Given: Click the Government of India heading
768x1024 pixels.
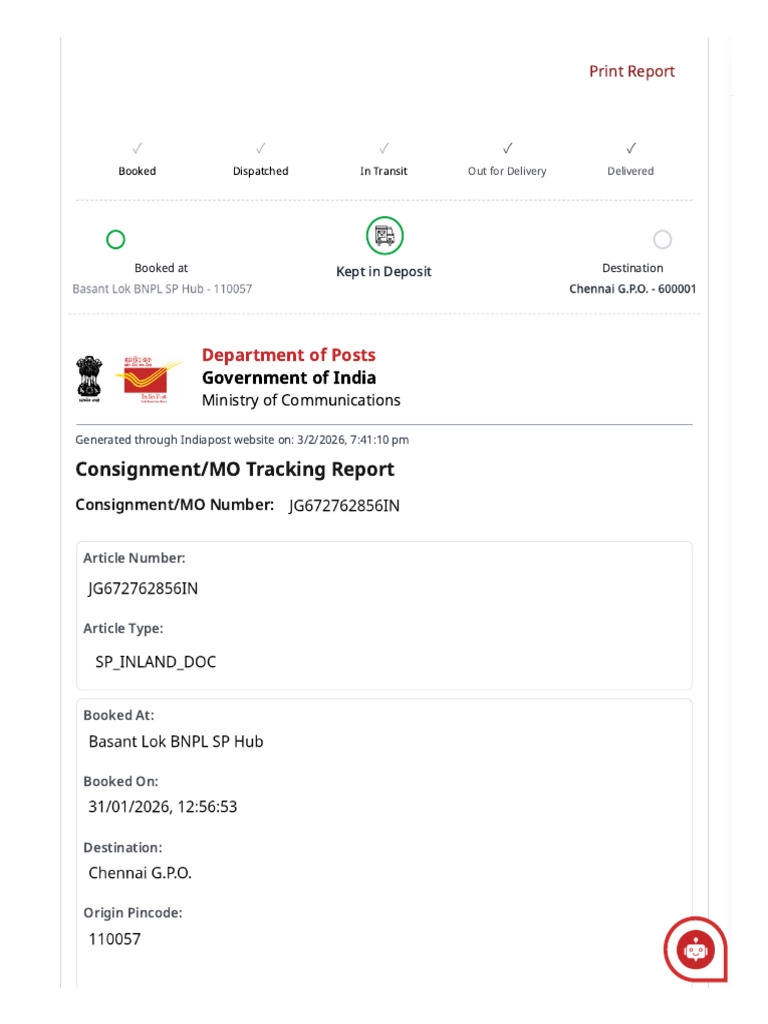Looking at the screenshot, I should pos(289,377).
